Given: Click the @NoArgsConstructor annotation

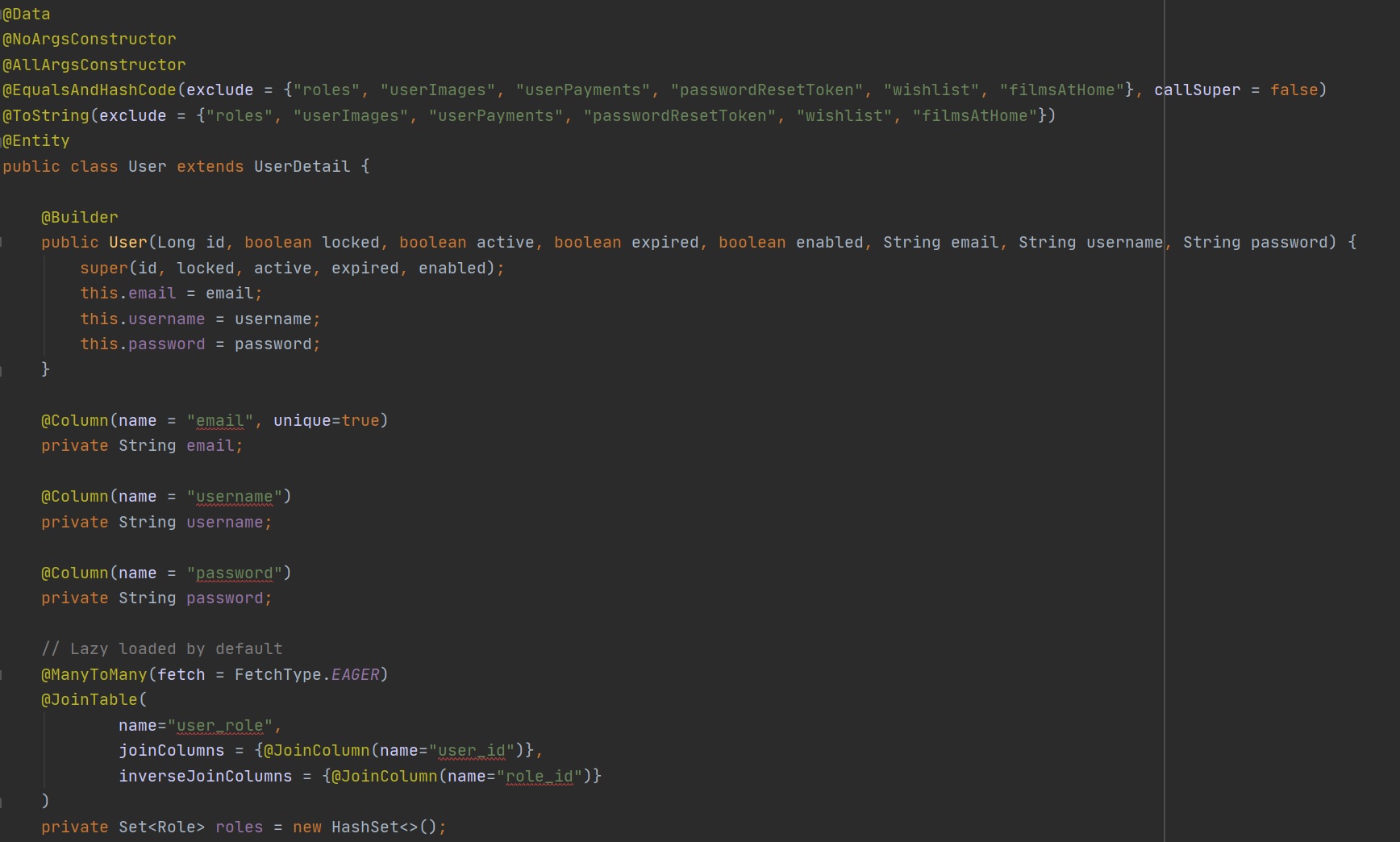Looking at the screenshot, I should pos(89,40).
